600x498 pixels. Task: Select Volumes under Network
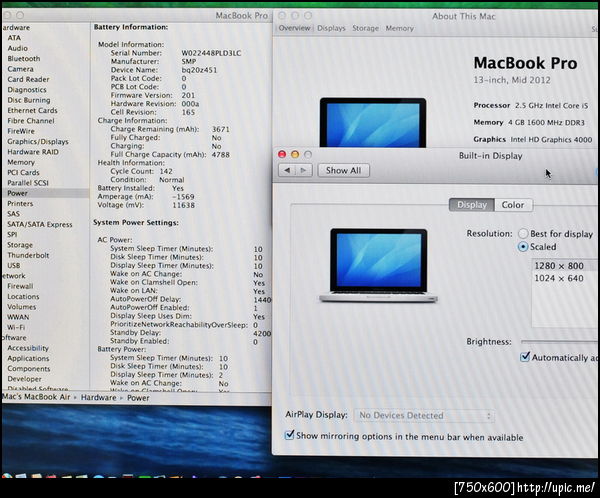click(22, 307)
